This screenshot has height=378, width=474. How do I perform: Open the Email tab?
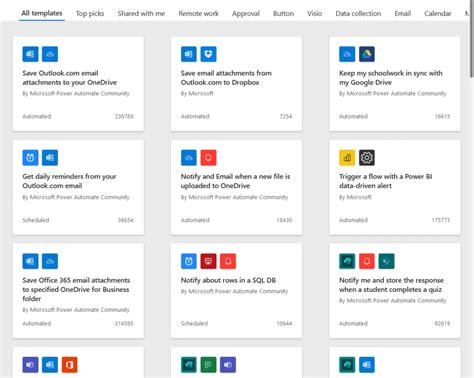[x=403, y=14]
